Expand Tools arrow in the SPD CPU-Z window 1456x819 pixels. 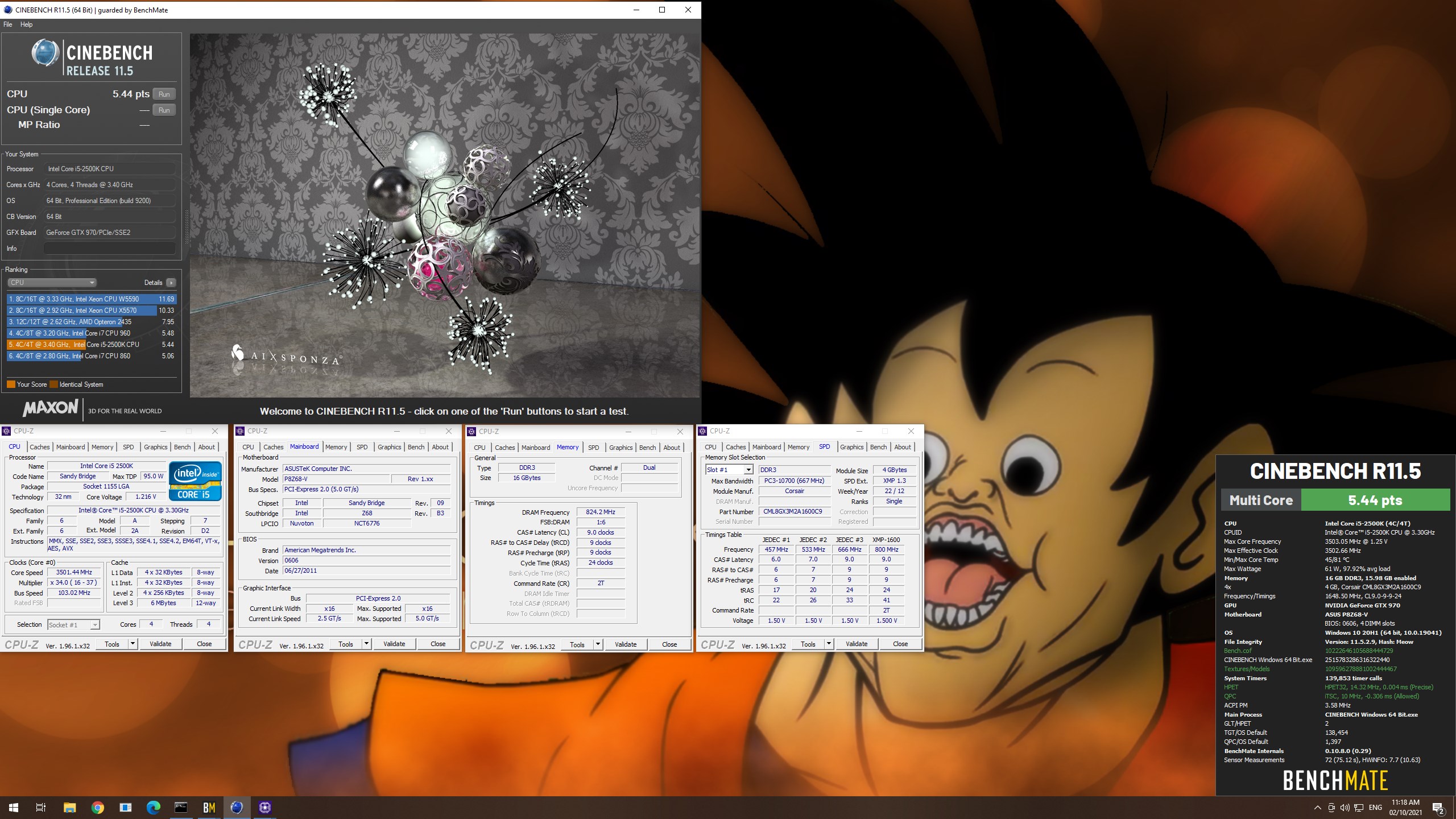click(829, 644)
